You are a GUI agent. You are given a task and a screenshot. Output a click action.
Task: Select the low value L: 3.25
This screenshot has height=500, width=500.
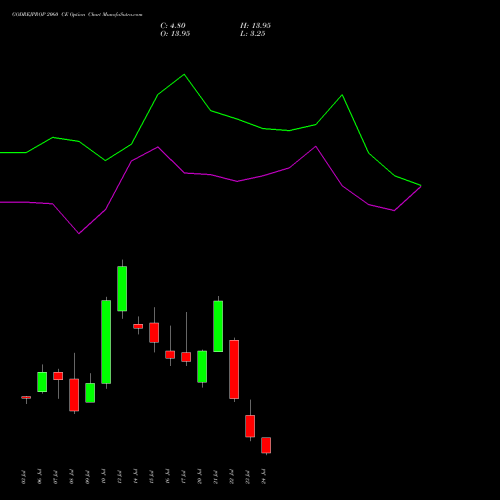[x=253, y=34]
